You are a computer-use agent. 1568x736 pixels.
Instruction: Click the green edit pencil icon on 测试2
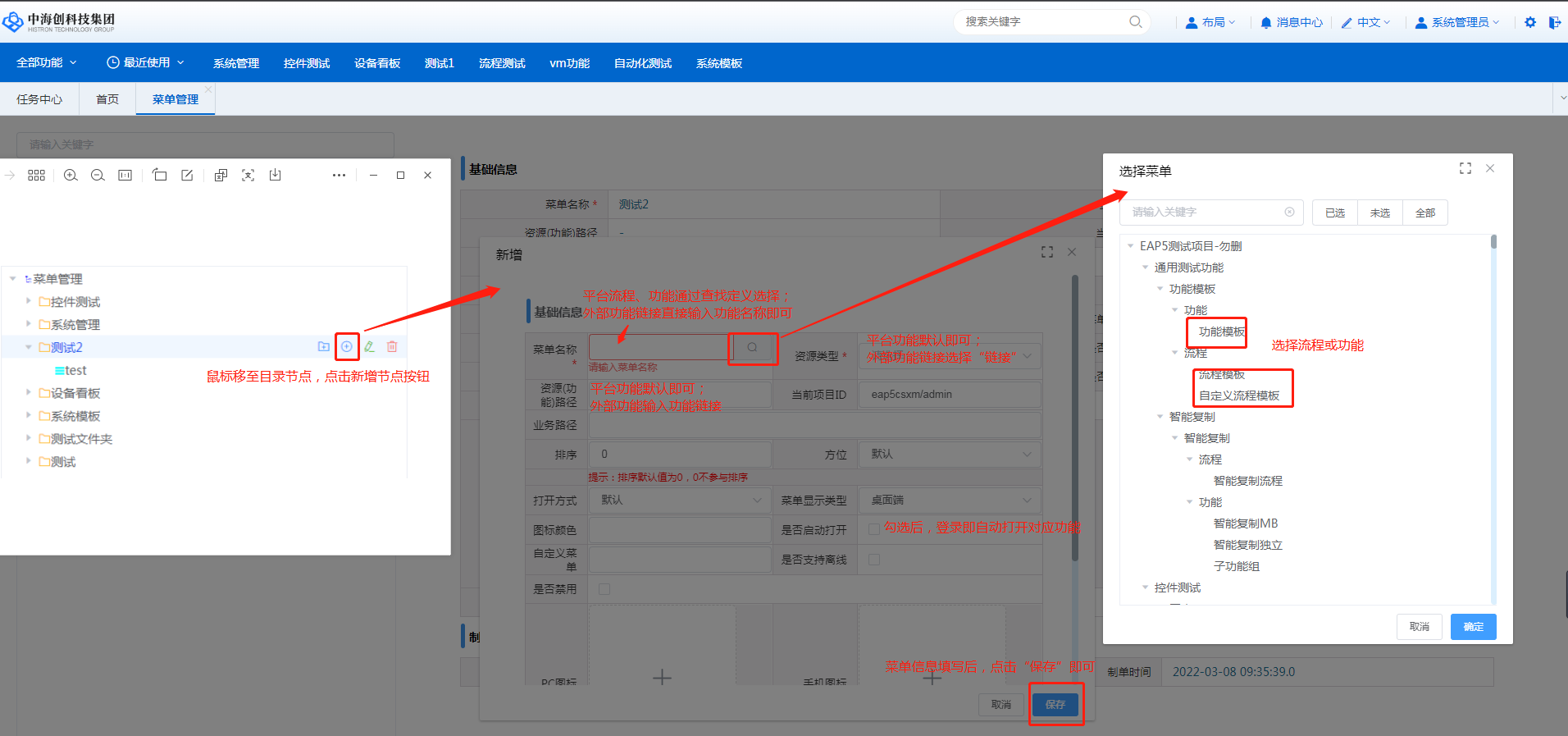pos(370,347)
